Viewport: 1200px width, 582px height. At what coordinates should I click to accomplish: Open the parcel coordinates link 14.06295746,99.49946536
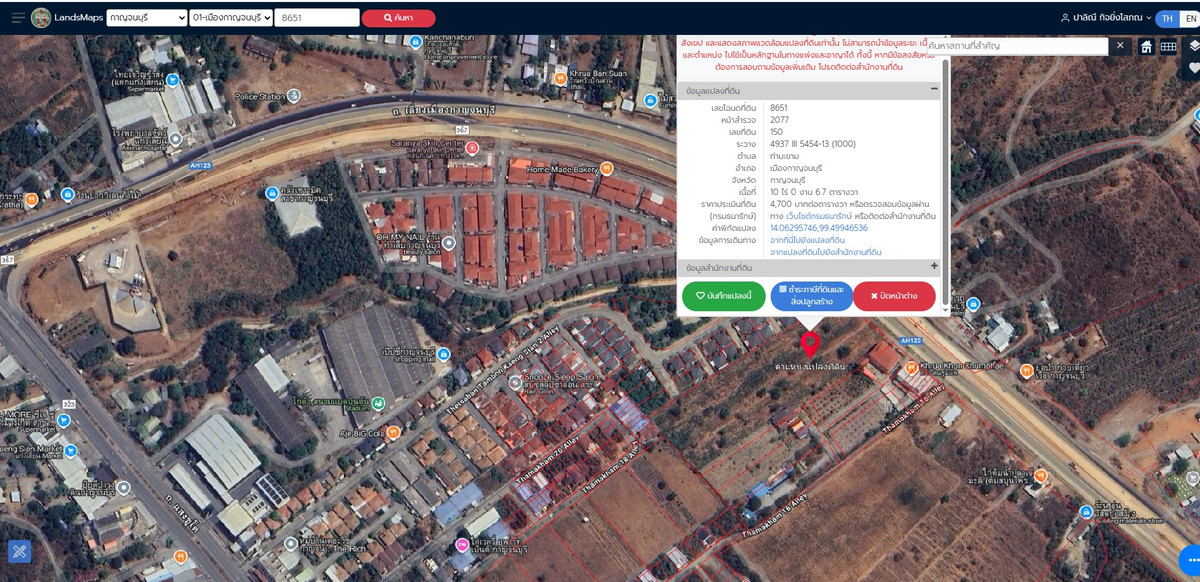point(818,228)
